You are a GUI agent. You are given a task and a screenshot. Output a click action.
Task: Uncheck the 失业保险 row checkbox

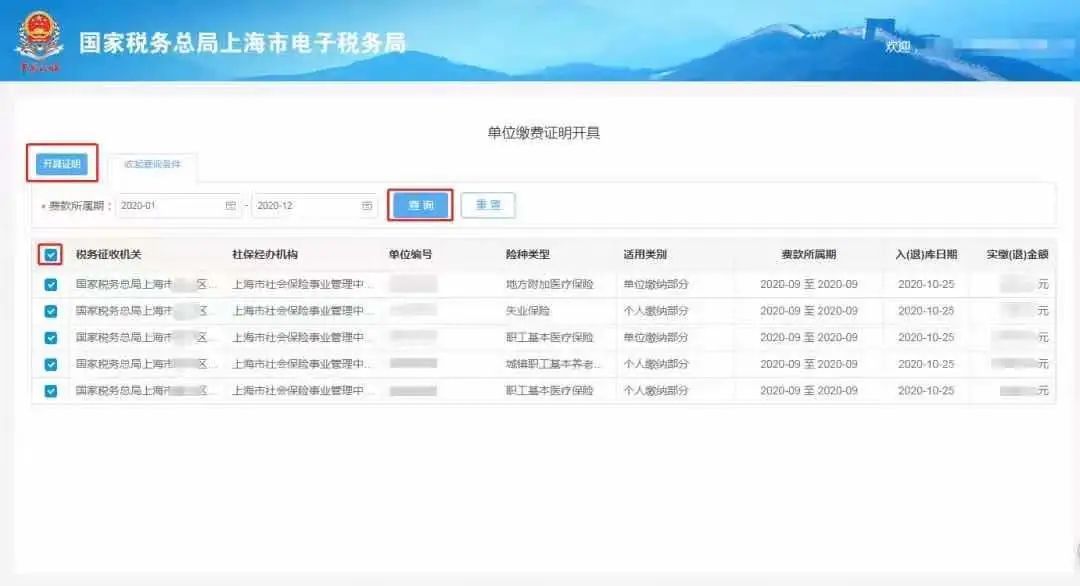click(49, 310)
